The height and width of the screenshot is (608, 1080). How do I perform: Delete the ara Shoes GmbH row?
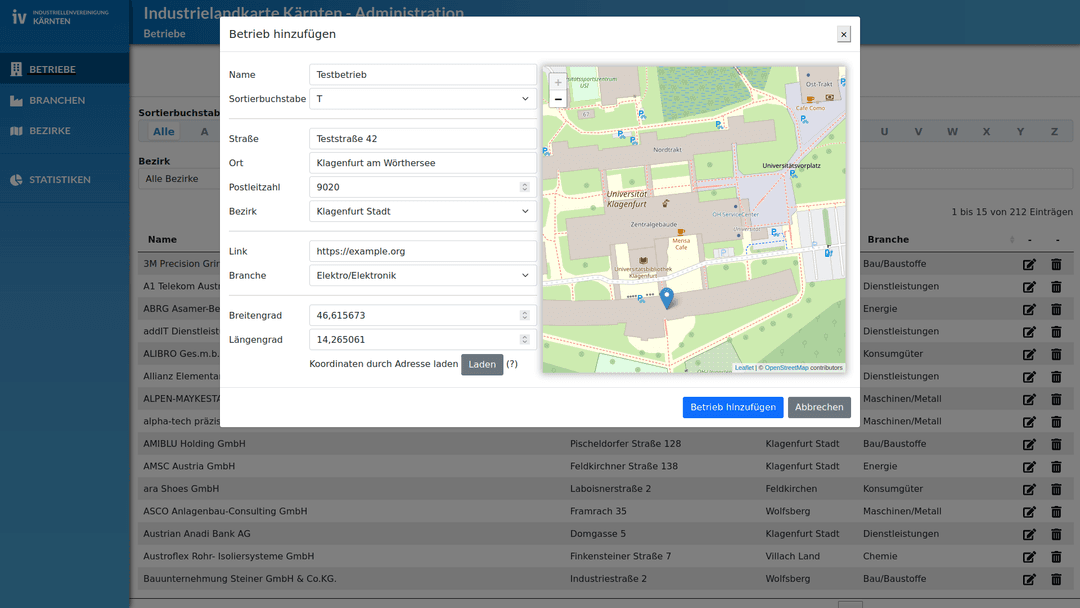click(1056, 489)
